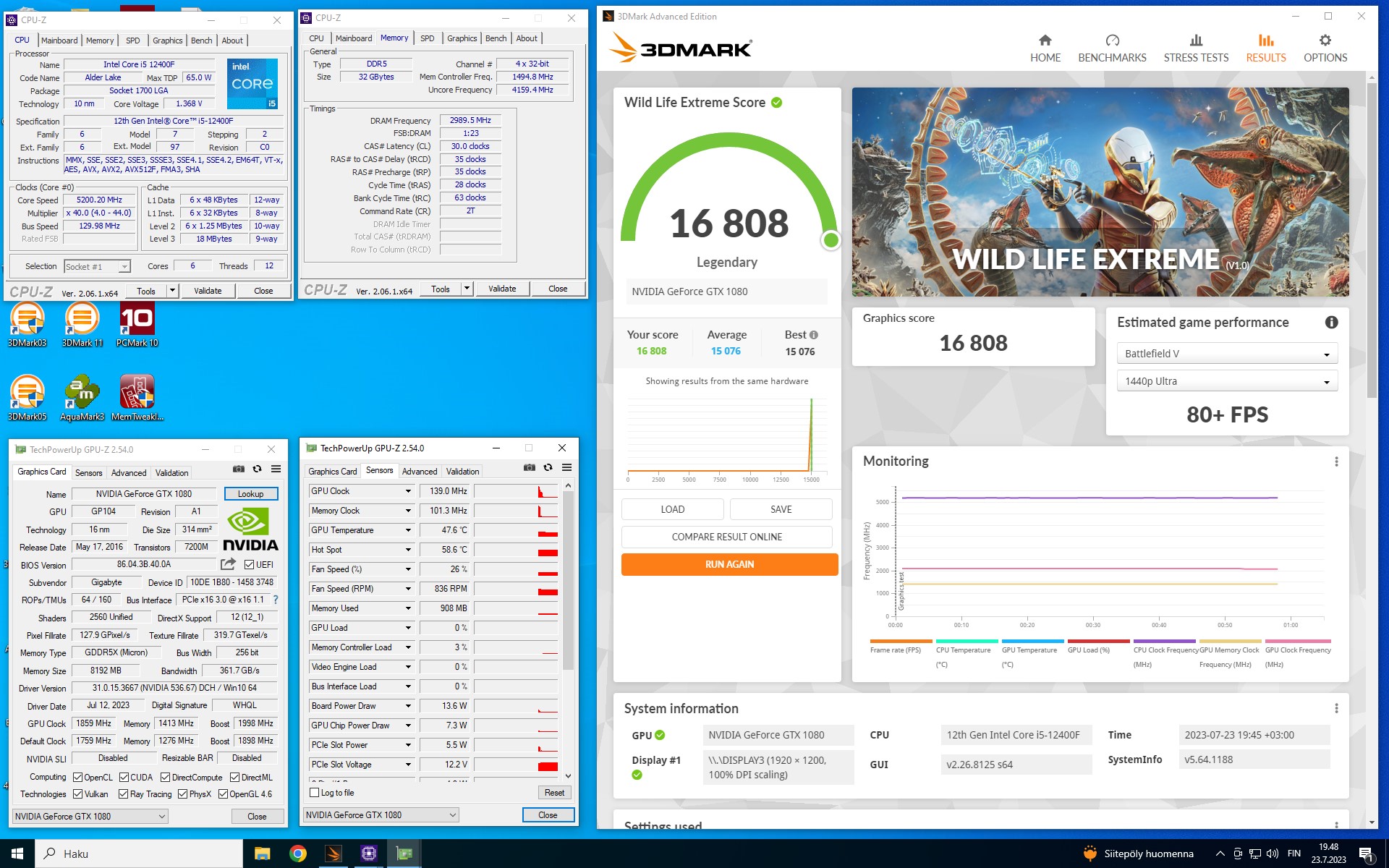Click the Lookup button in GPU-Z

point(250,494)
